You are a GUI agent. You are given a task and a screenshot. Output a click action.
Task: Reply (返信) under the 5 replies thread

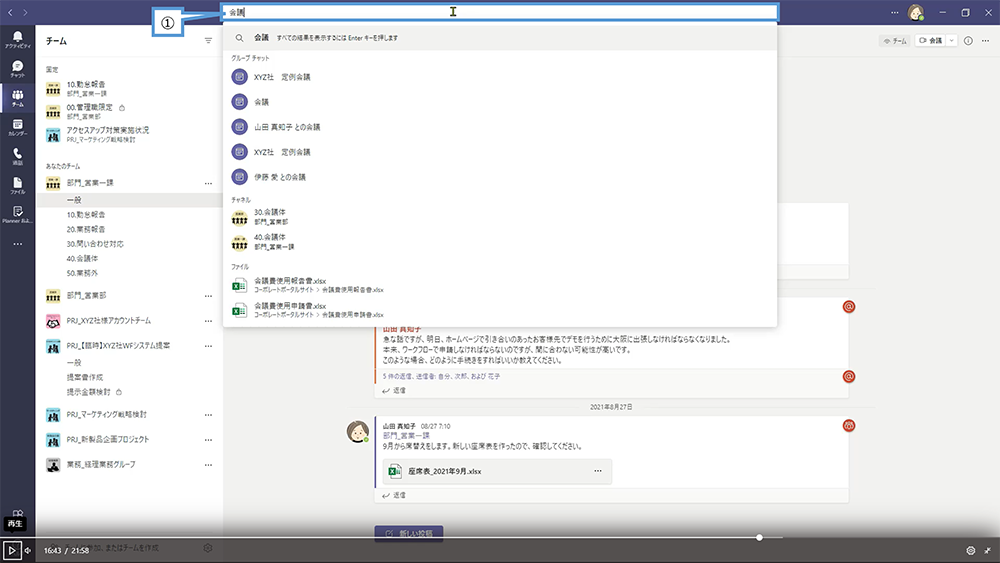pyautogui.click(x=393, y=390)
